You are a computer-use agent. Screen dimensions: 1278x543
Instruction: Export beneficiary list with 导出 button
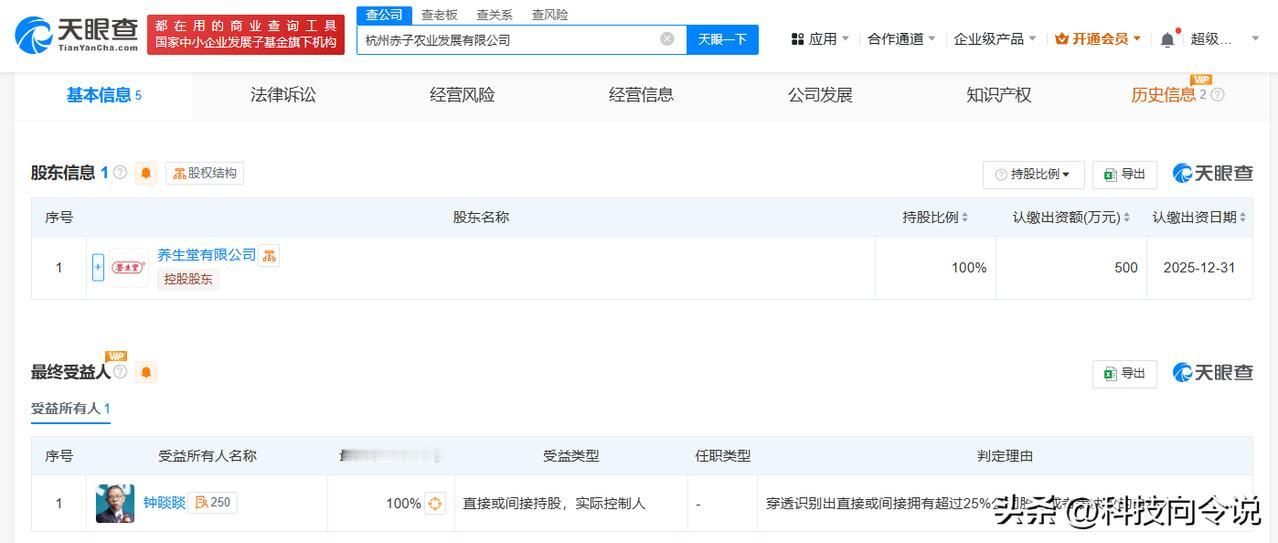pos(1124,373)
